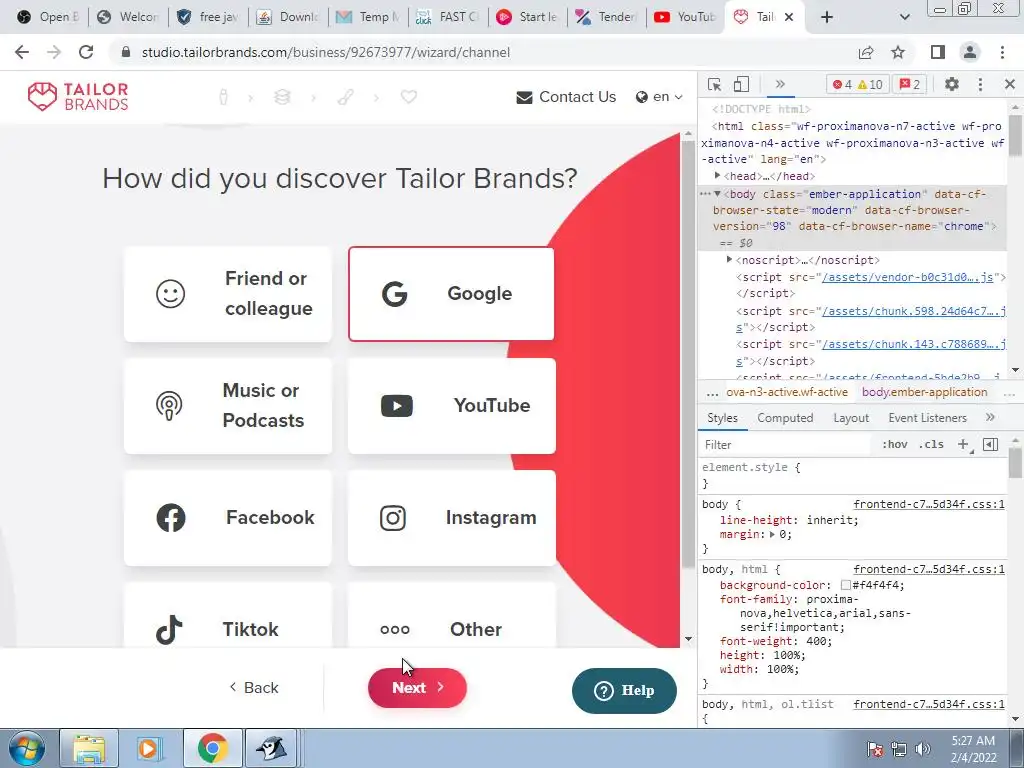The width and height of the screenshot is (1024, 768).
Task: Open the vendor-b0c31d0 js script link
Action: tap(908, 277)
